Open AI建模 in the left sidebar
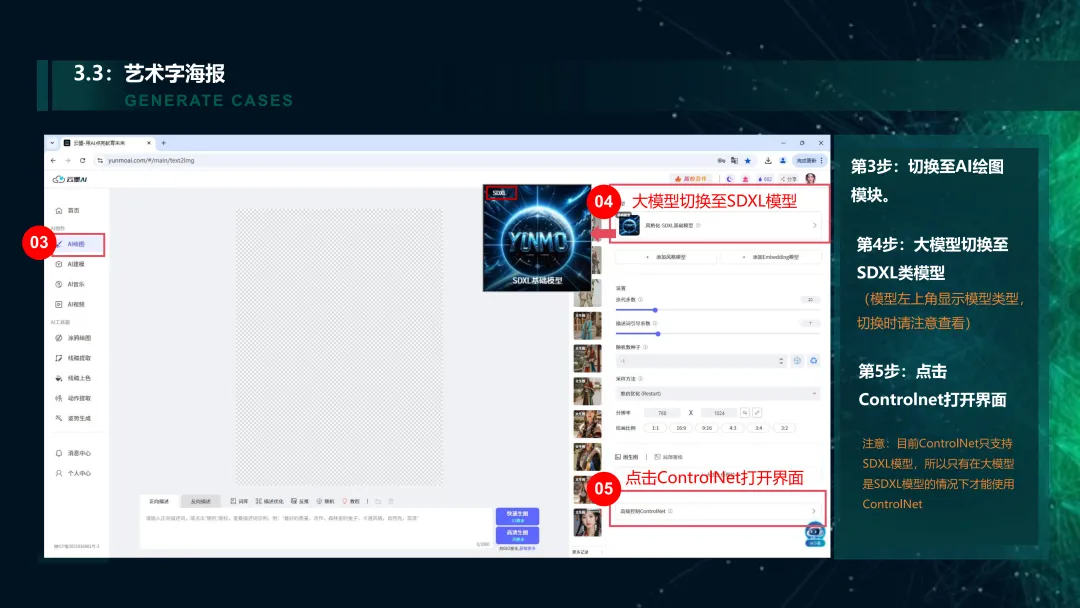Screen dimensions: 1080x608 click(x=70, y=264)
